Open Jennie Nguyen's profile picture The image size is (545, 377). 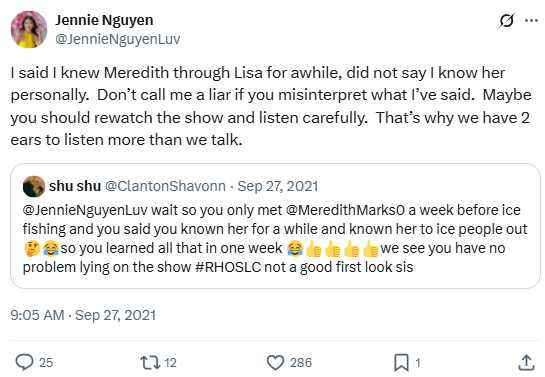[29, 29]
